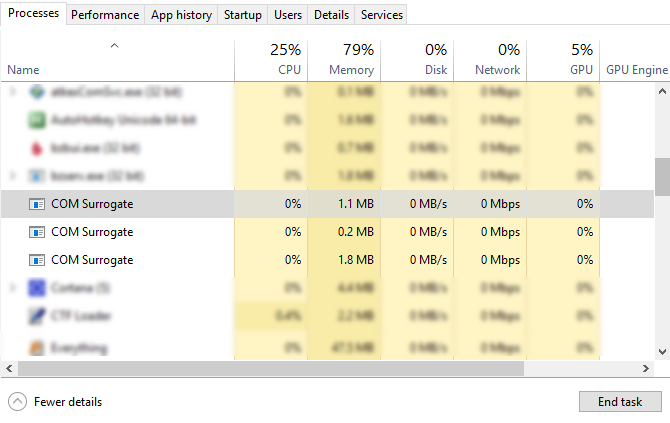The height and width of the screenshot is (423, 670).
Task: Open the Services tab
Action: click(382, 15)
